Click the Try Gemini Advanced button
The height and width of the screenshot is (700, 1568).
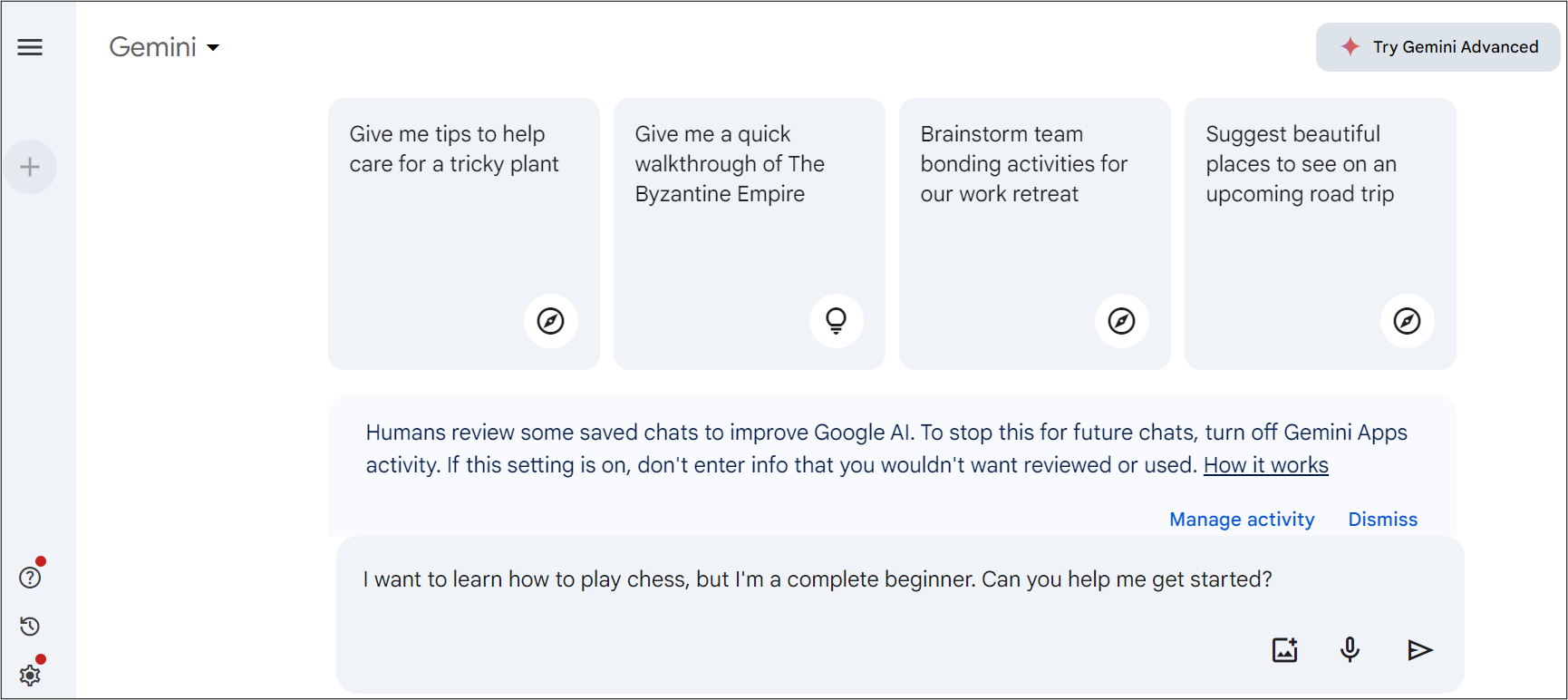click(1437, 47)
